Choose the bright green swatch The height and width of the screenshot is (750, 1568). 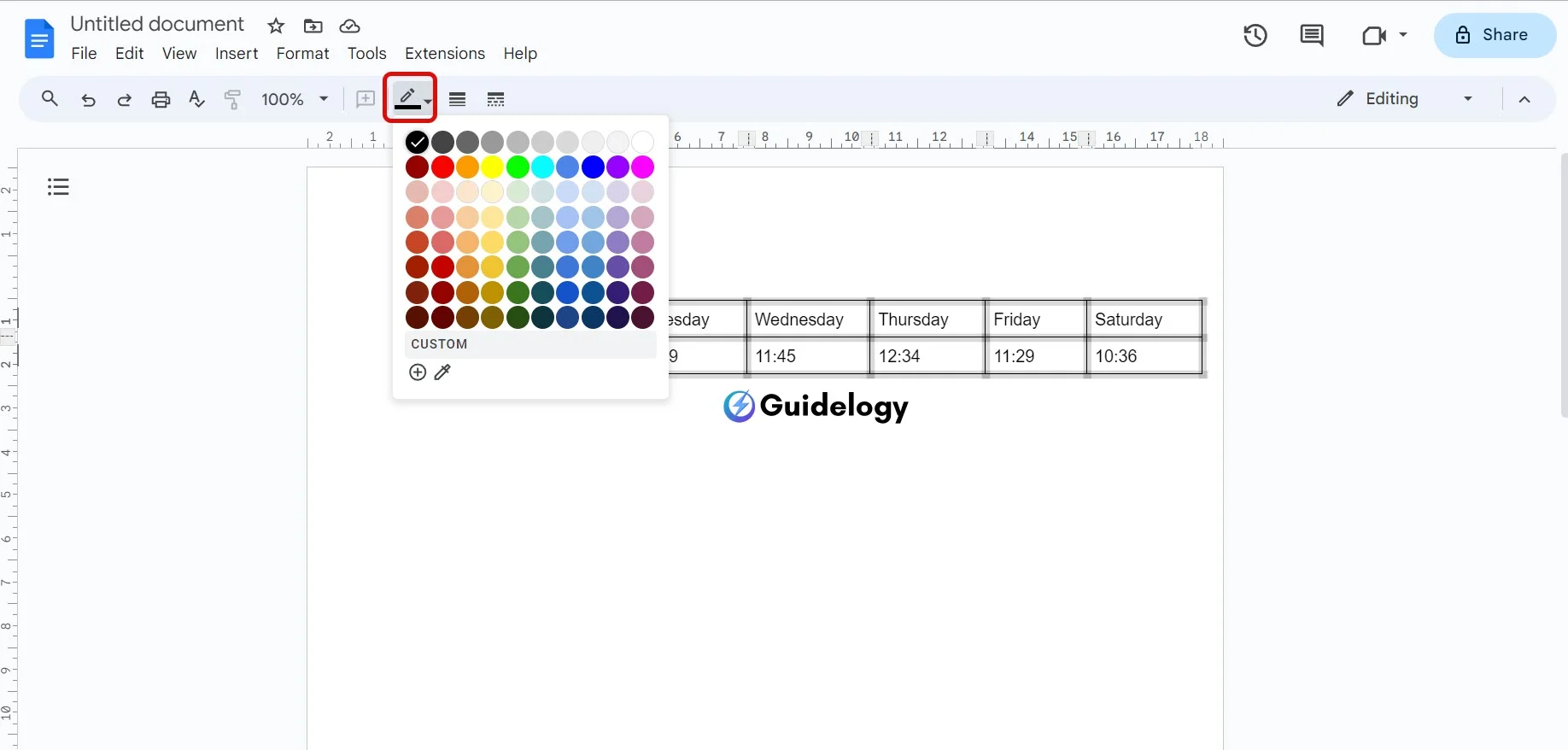[x=518, y=167]
